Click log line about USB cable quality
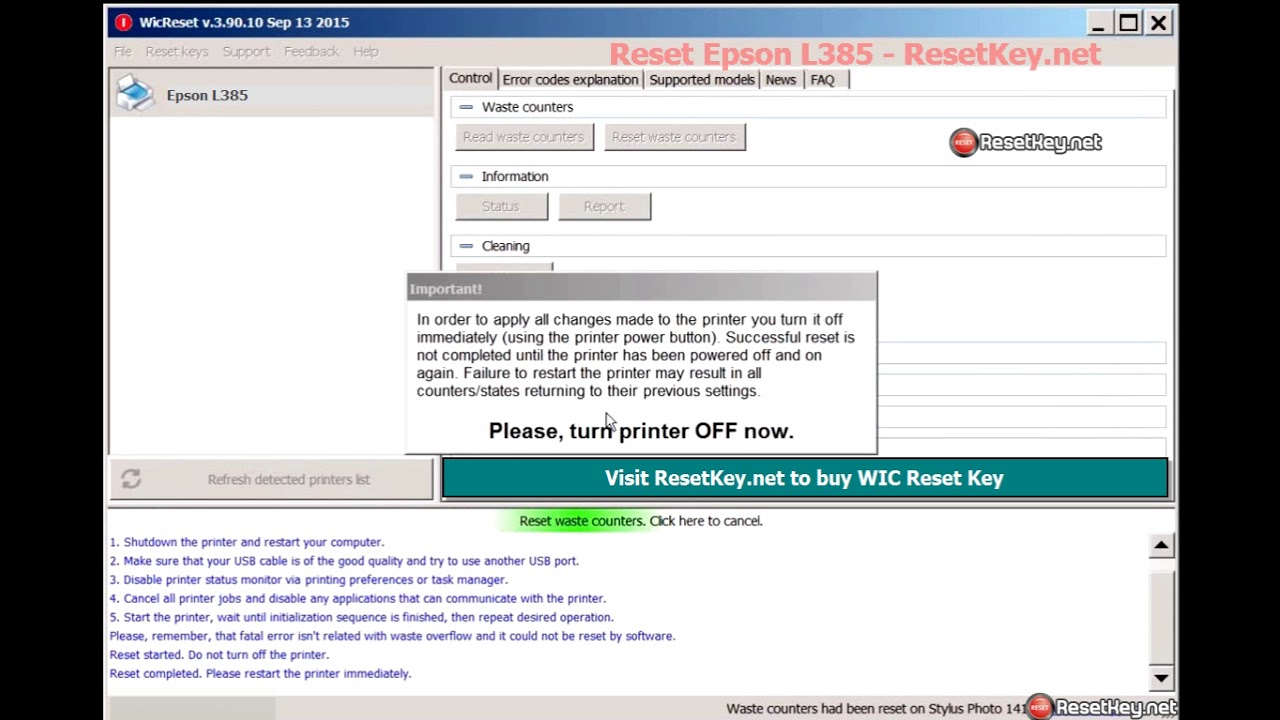 click(344, 561)
